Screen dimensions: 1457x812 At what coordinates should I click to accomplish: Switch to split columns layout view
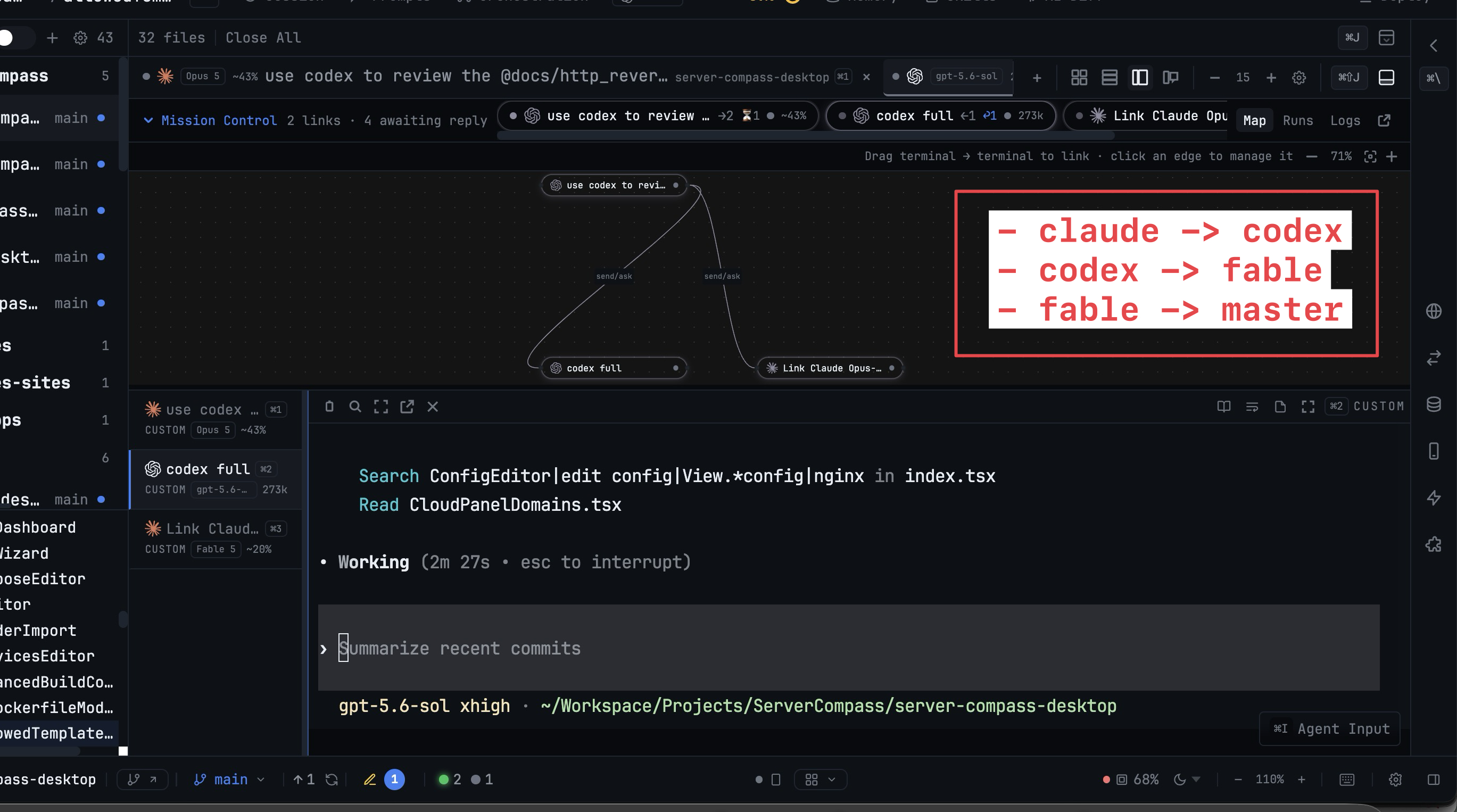(1140, 78)
